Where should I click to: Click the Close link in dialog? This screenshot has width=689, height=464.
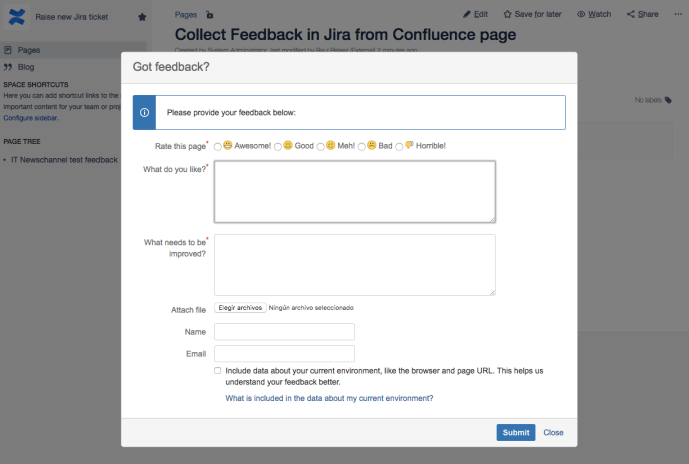(553, 432)
